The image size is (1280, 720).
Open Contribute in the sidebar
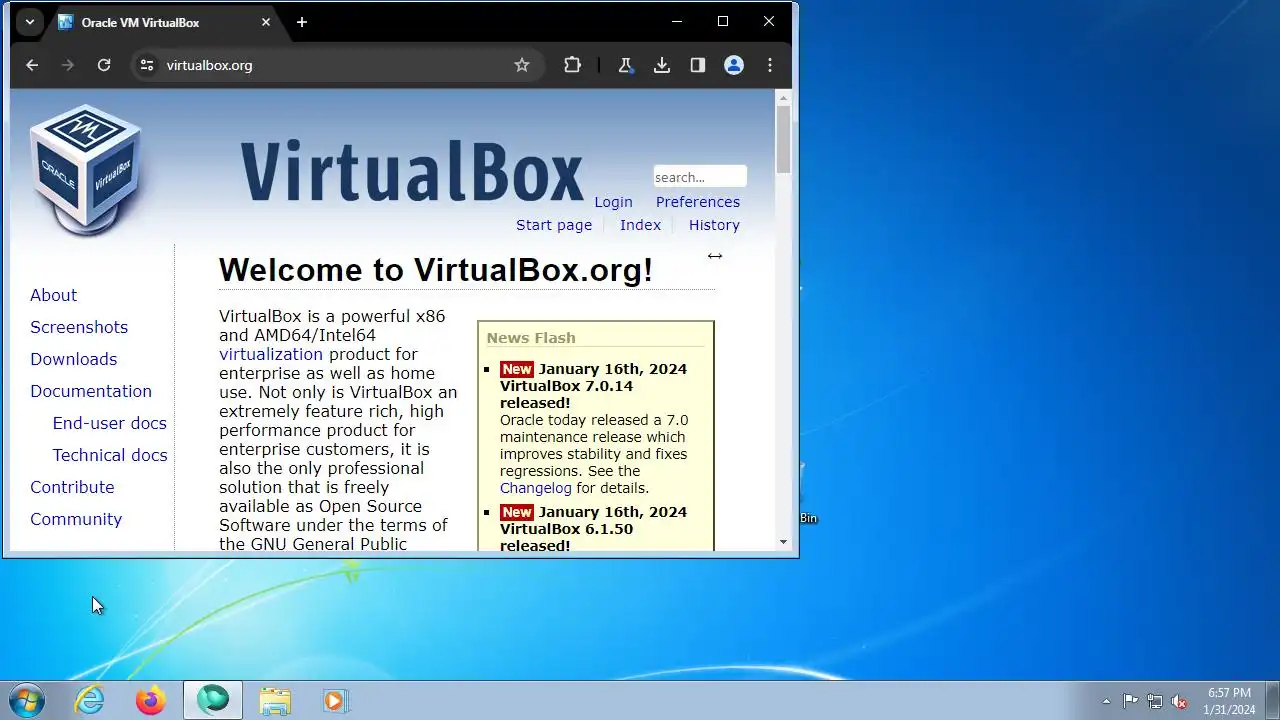[x=72, y=487]
